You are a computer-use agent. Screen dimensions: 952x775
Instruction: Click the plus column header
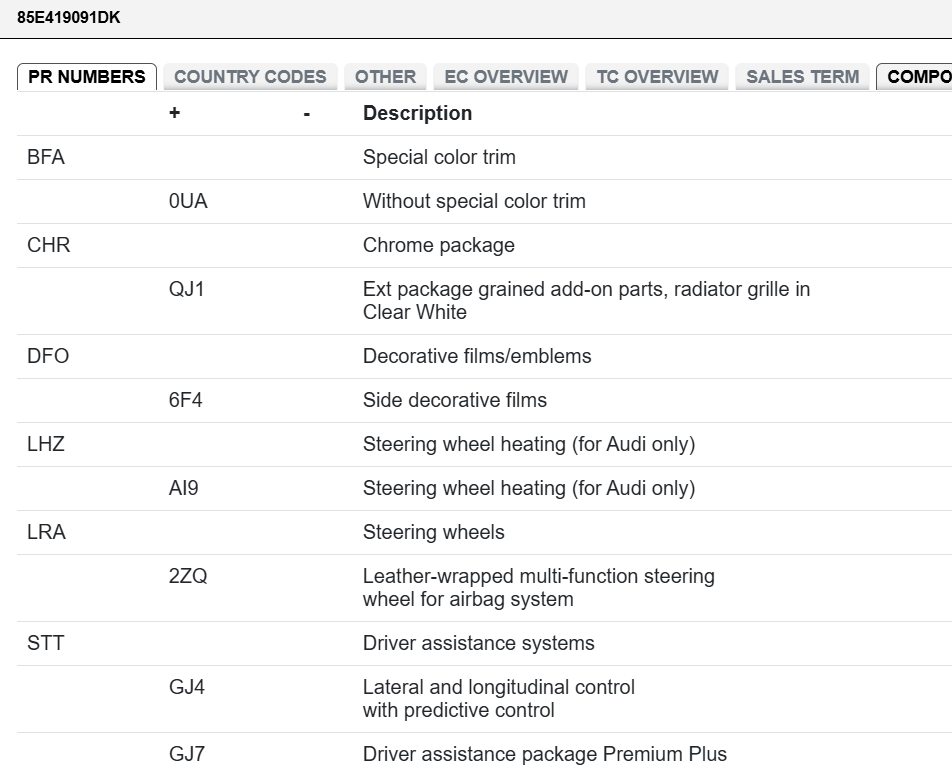pos(175,112)
